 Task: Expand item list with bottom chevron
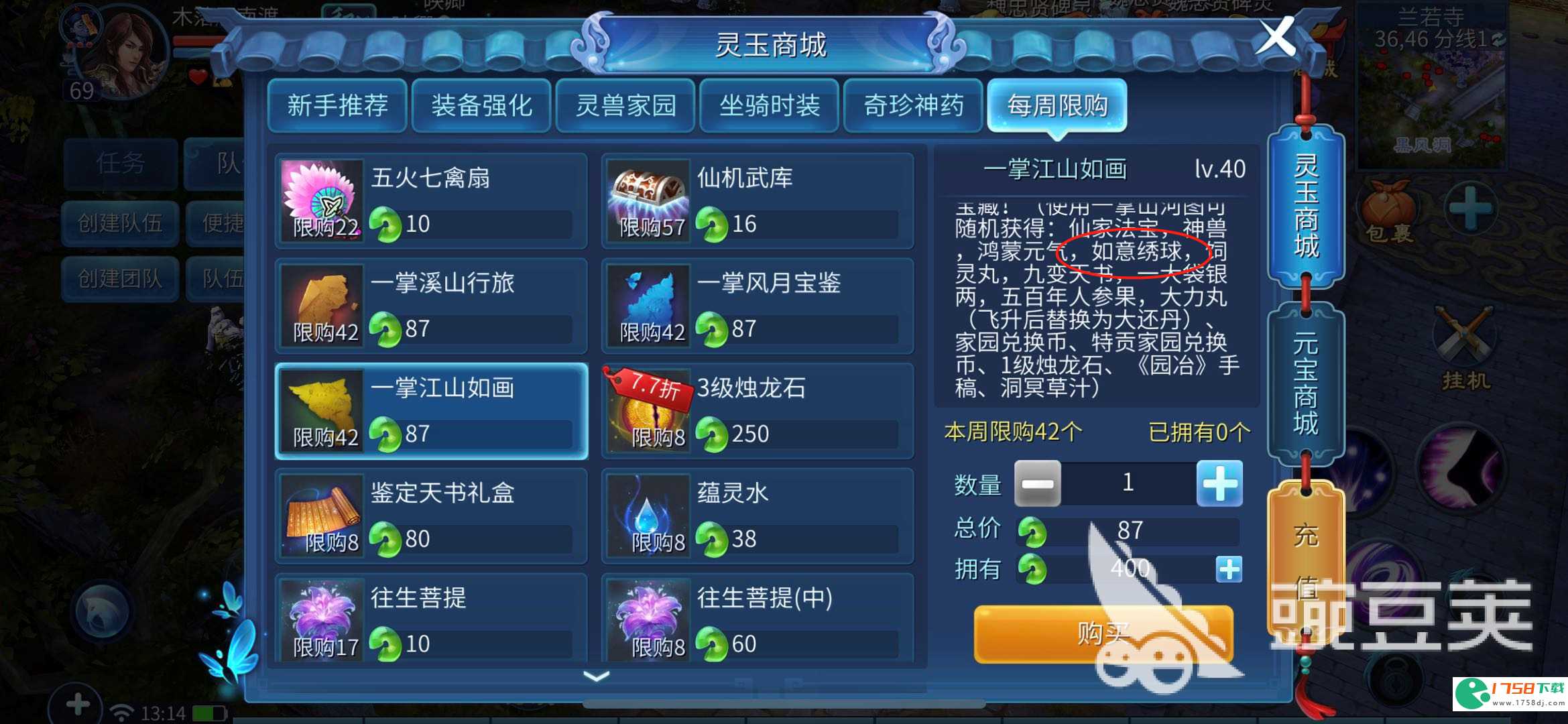click(597, 676)
